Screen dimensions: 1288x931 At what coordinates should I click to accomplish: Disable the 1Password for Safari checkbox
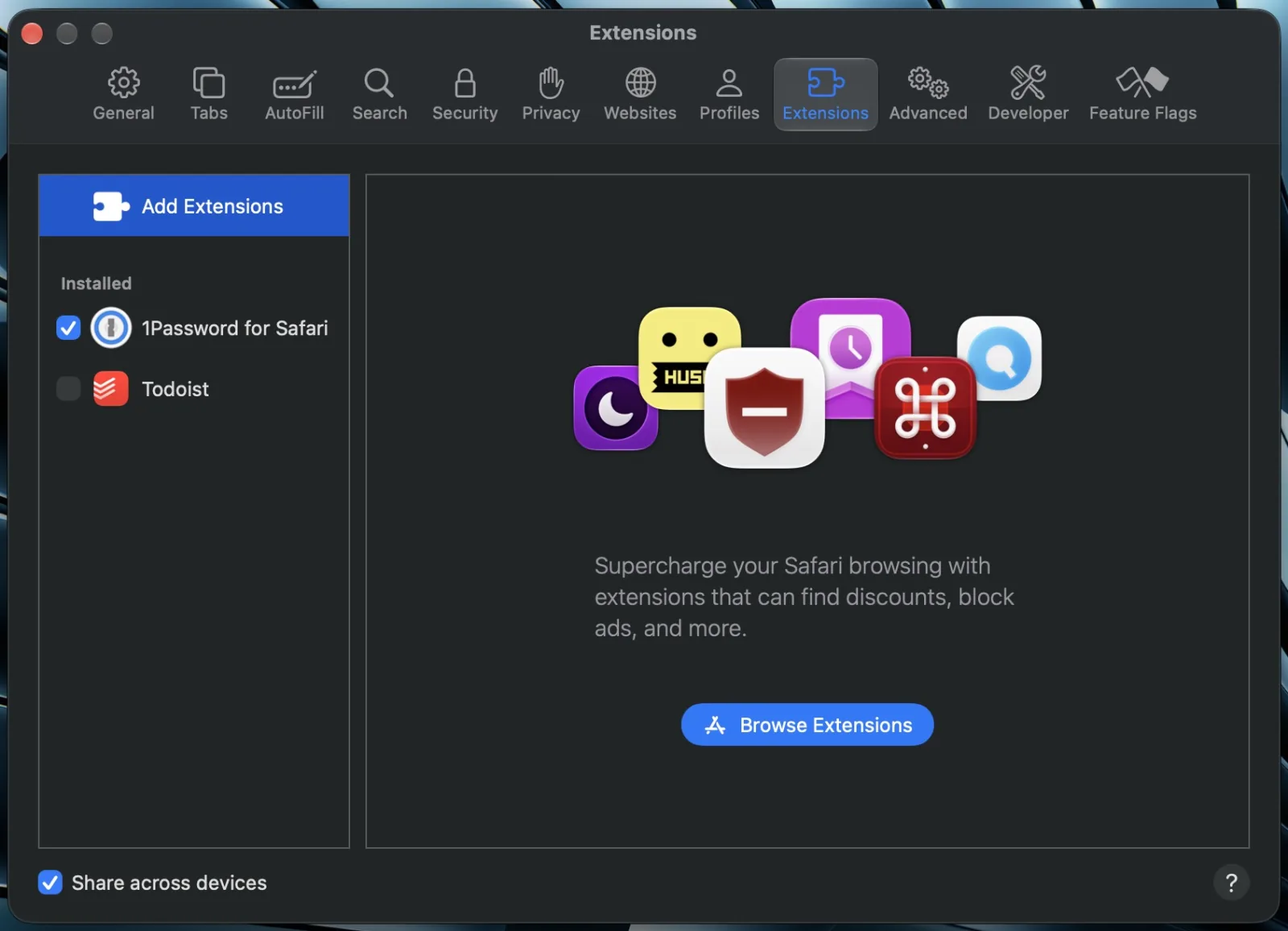(x=68, y=328)
